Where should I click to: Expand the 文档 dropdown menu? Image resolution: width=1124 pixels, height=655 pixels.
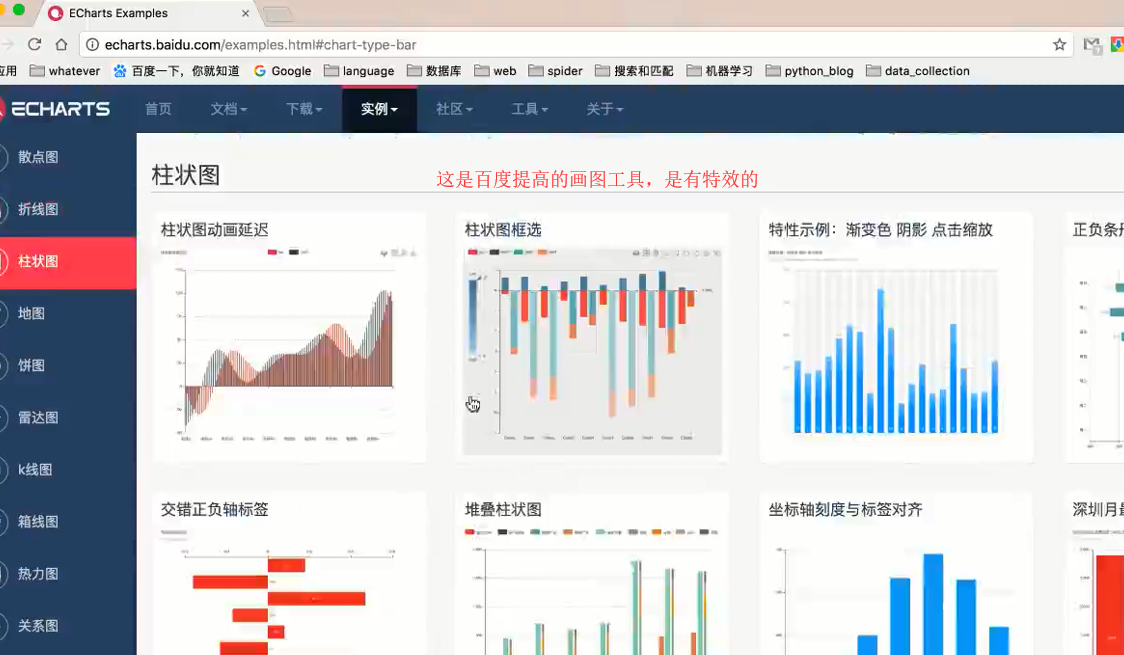click(229, 109)
